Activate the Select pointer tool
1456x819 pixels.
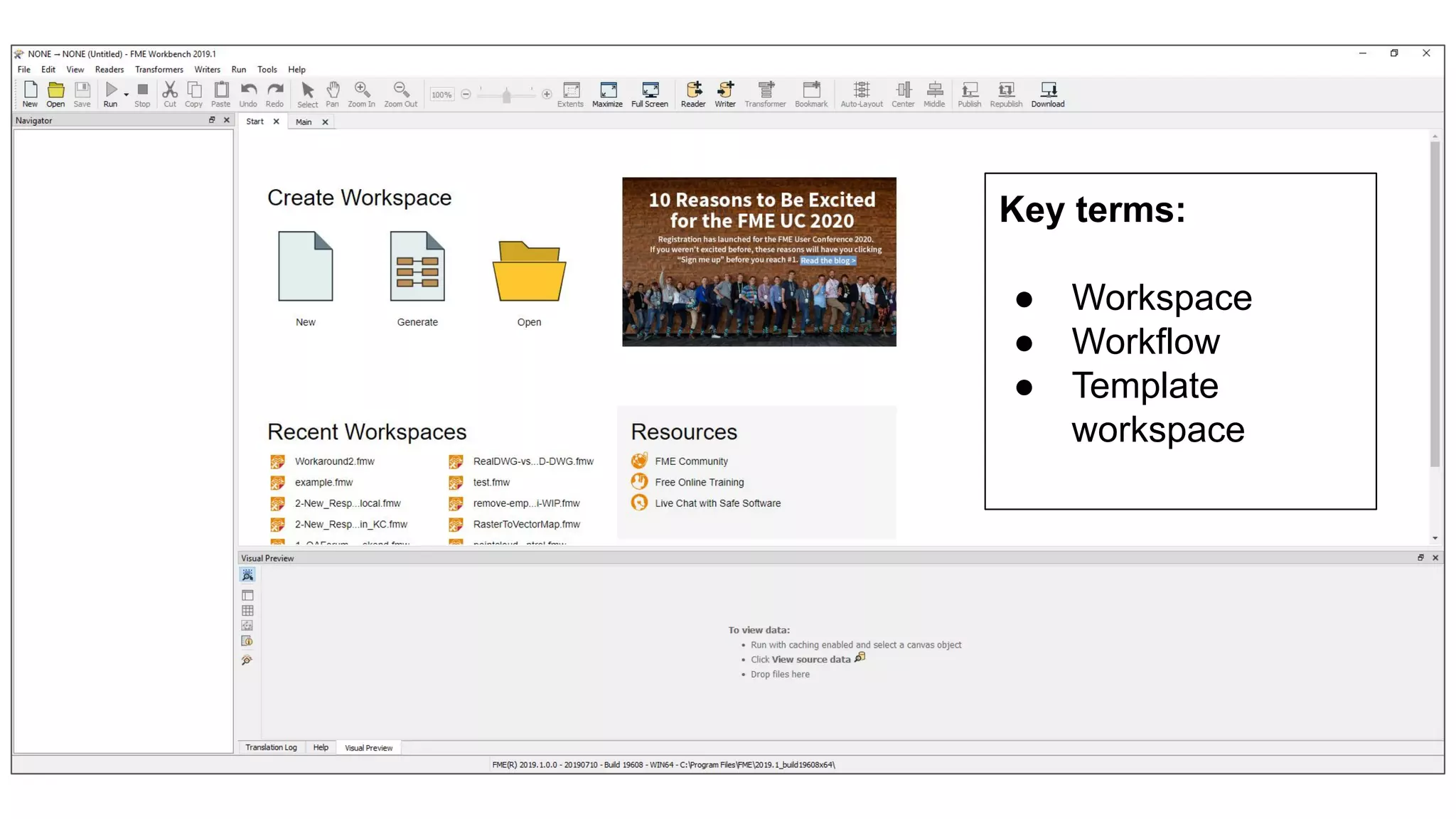pyautogui.click(x=307, y=94)
